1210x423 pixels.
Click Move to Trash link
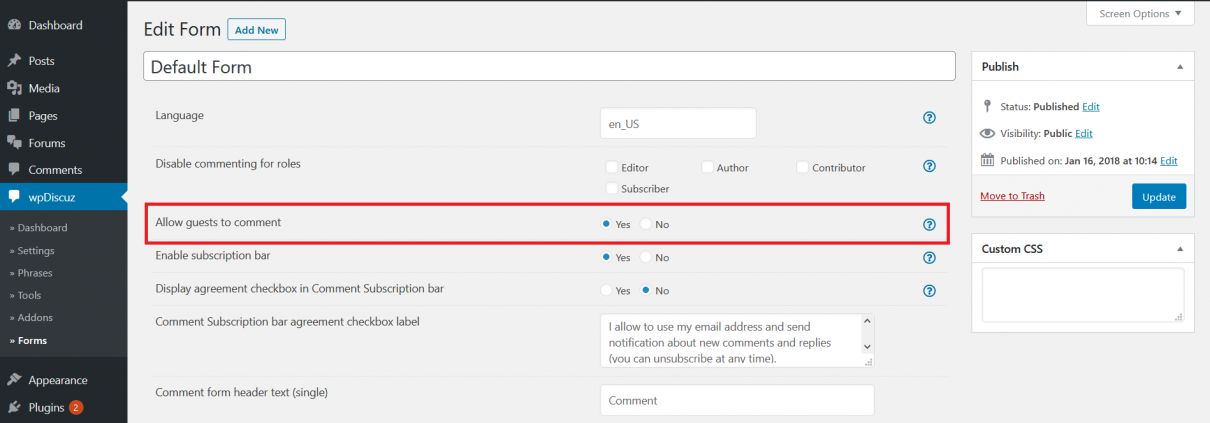pyautogui.click(x=1012, y=196)
